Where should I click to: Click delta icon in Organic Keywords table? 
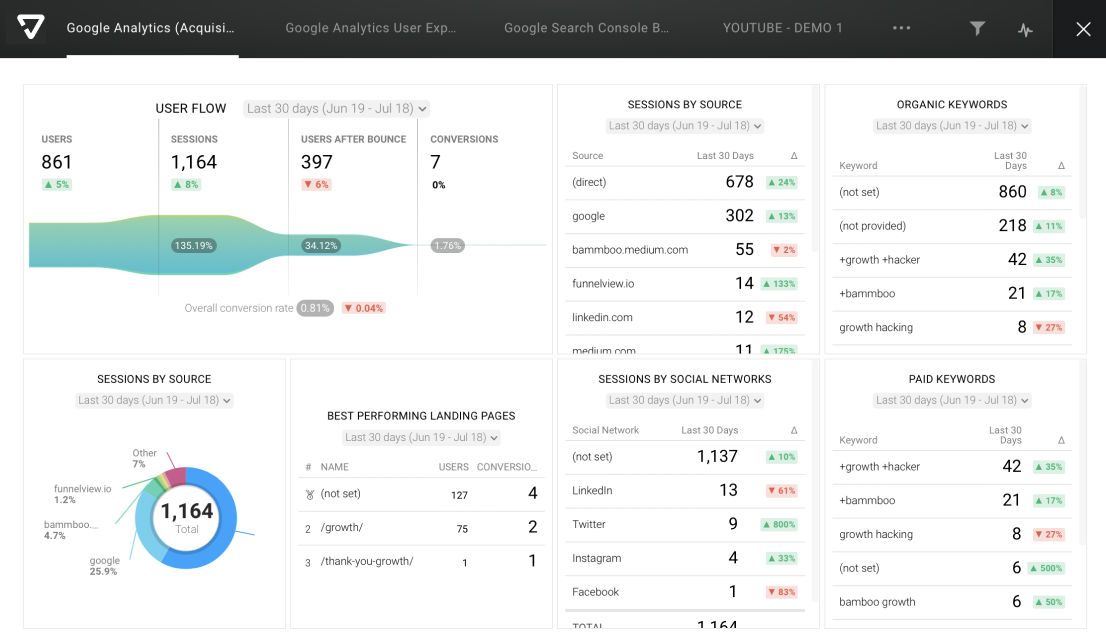1061,166
